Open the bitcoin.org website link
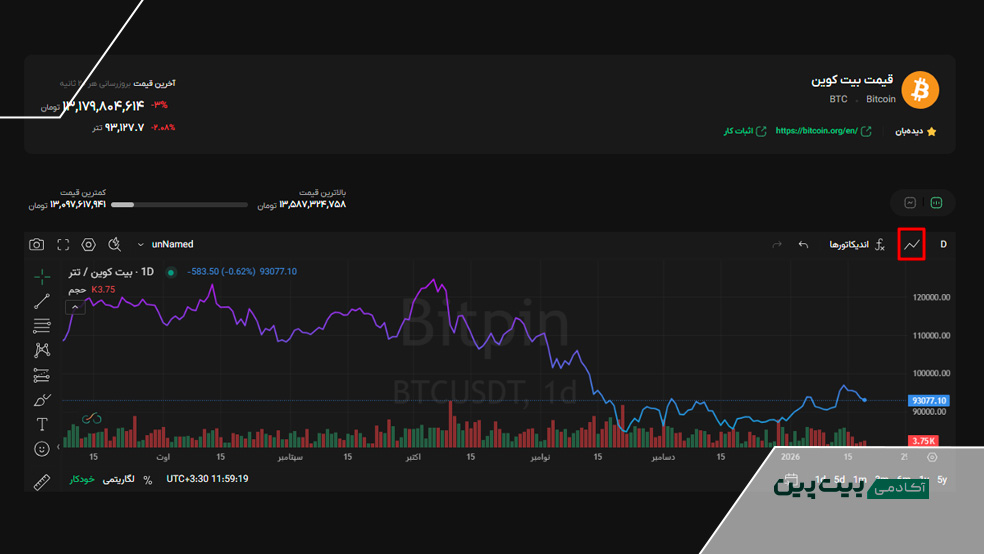The height and width of the screenshot is (554, 984). coord(817,131)
